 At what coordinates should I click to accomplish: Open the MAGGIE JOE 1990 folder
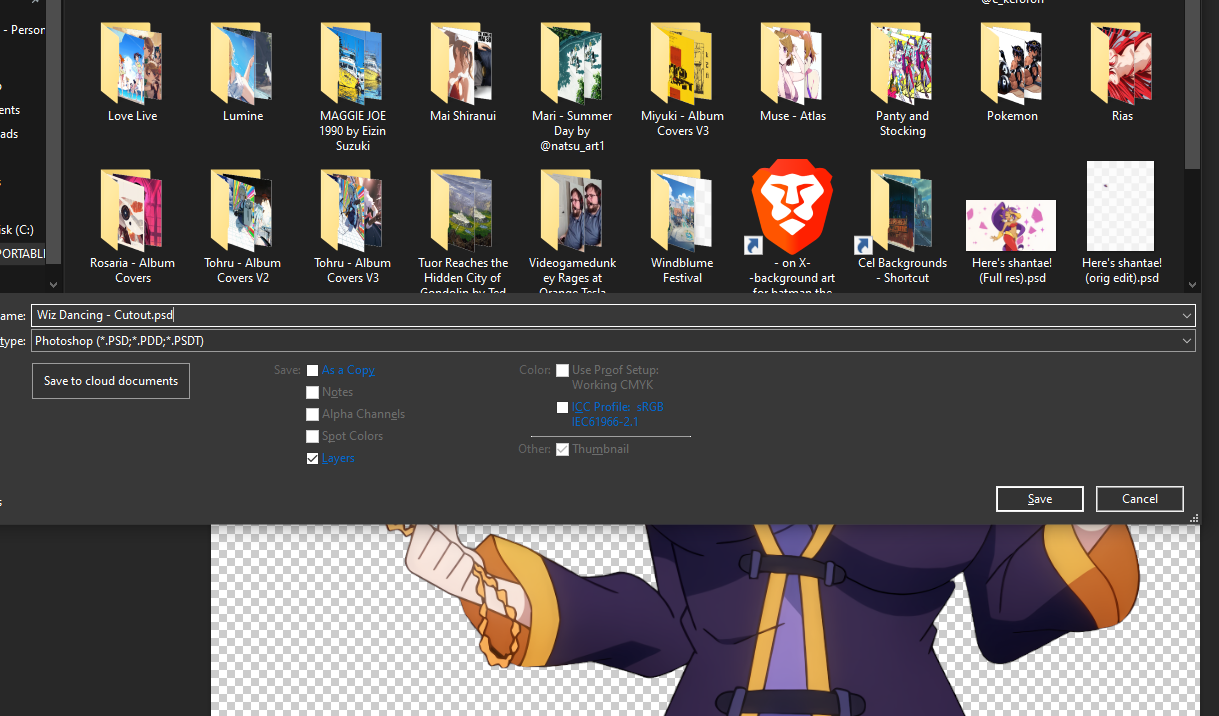[x=353, y=64]
